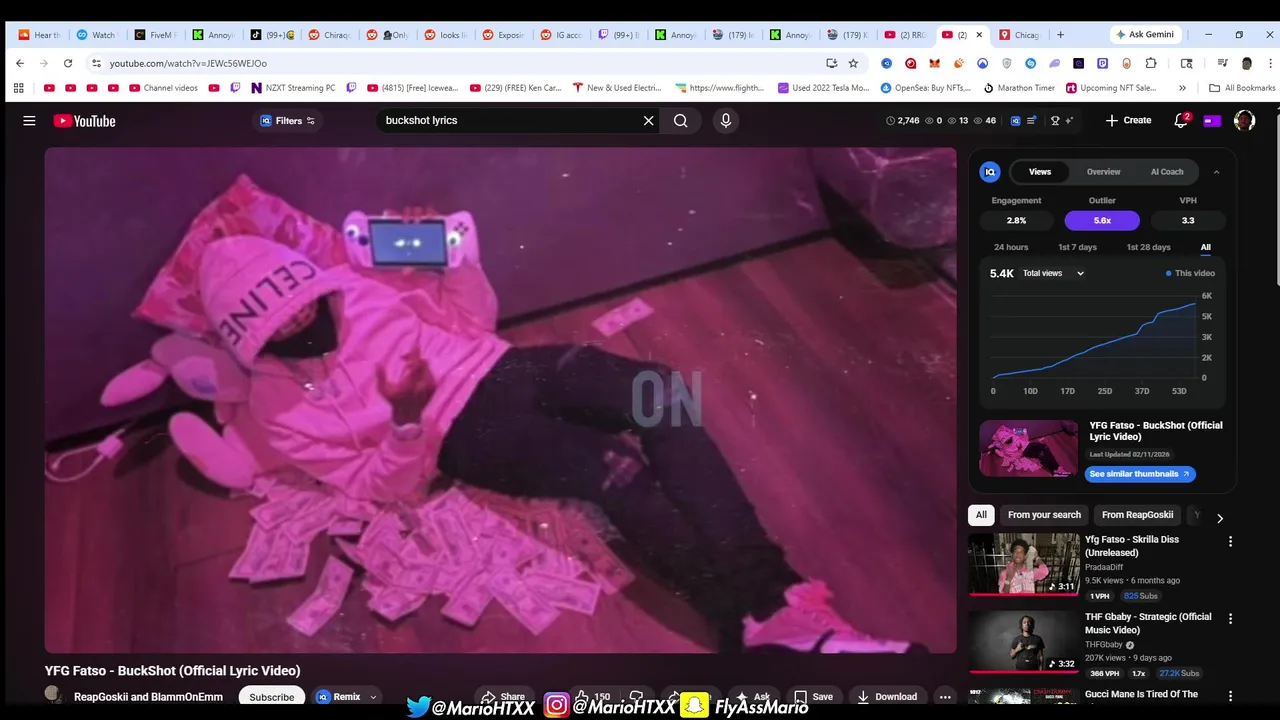Open the 'NZXT Streaming PC' bookmark
The height and width of the screenshot is (720, 1280).
pos(293,88)
